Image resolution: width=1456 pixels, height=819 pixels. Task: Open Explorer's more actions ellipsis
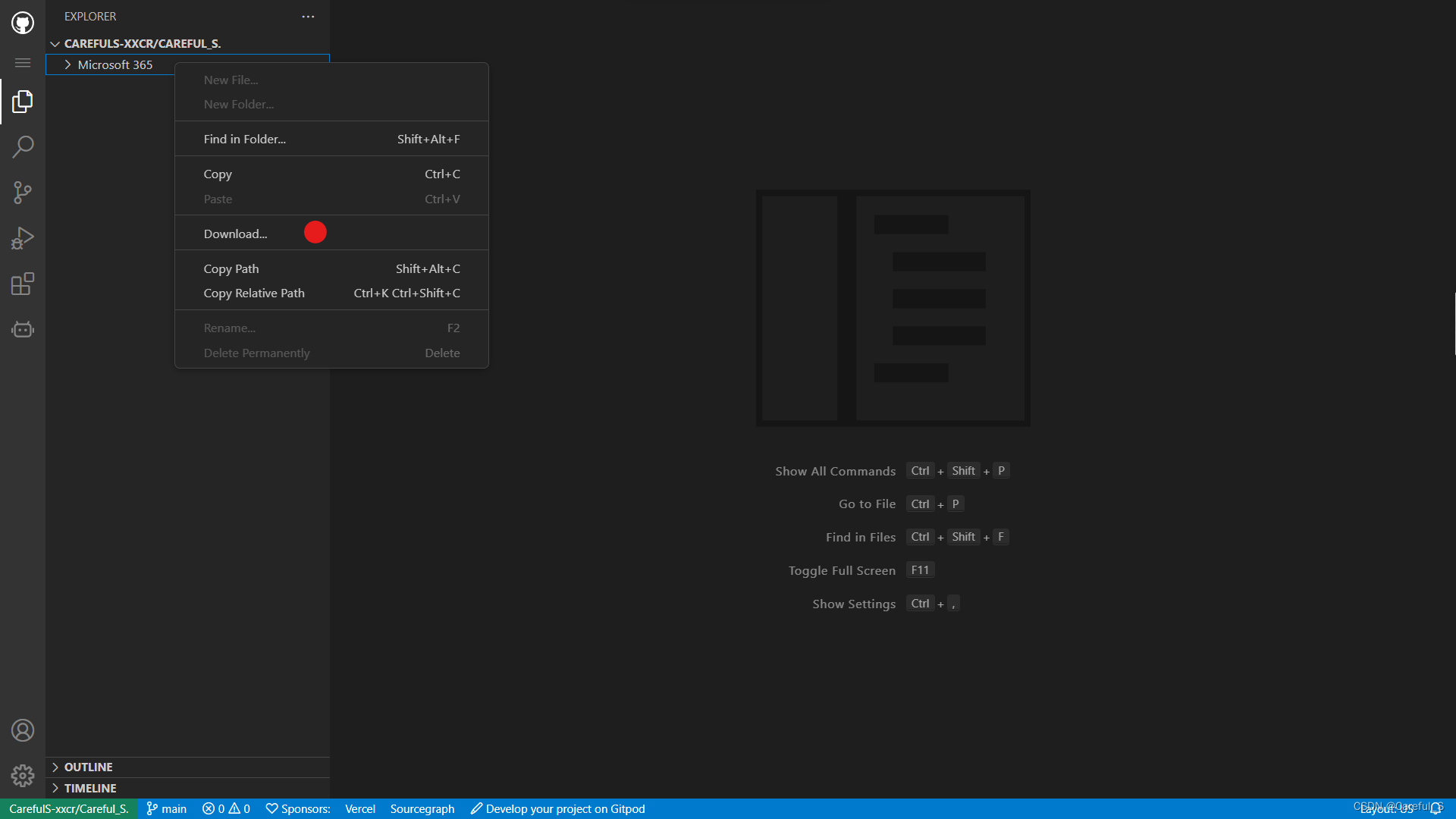pos(308,17)
